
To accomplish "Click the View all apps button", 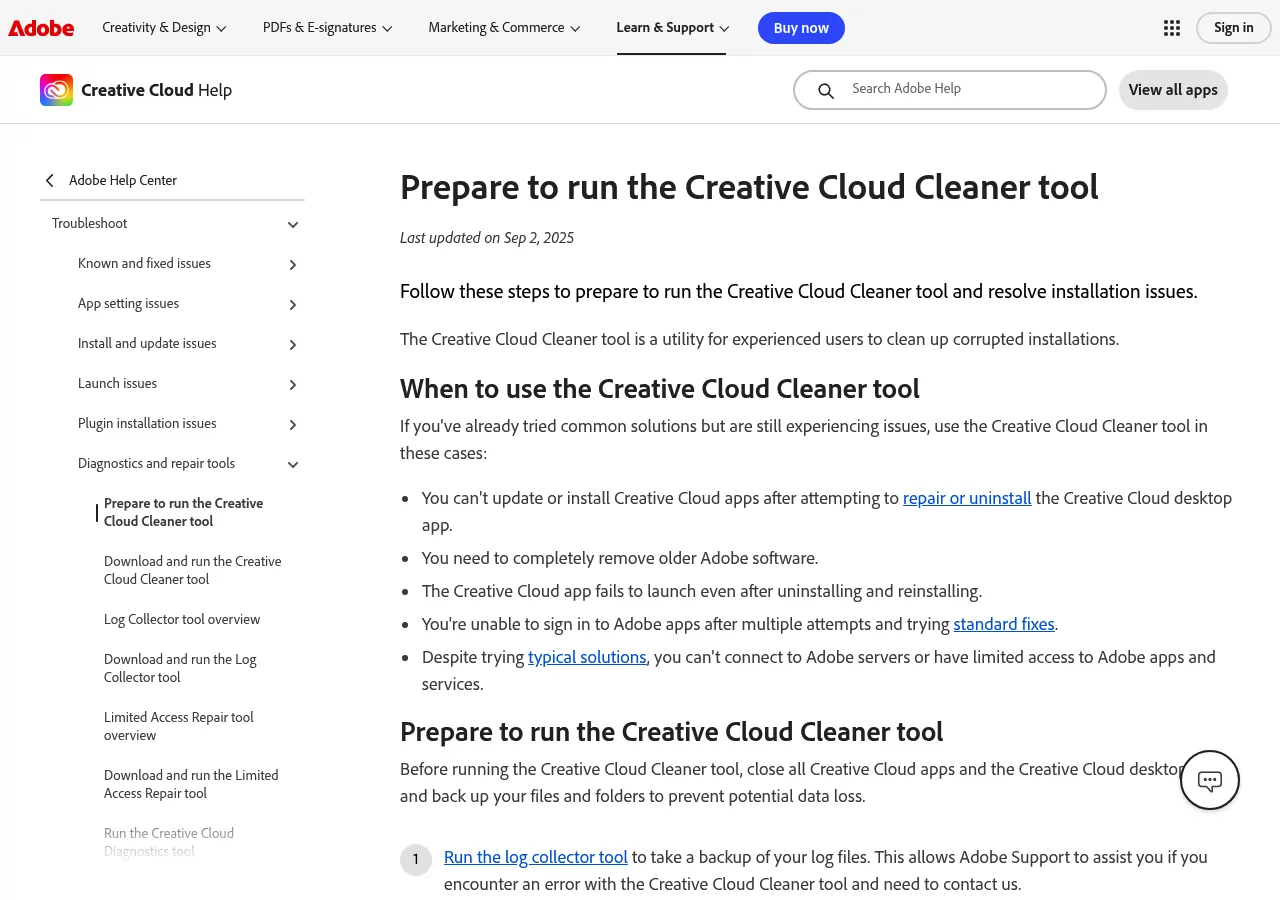I will coord(1173,90).
